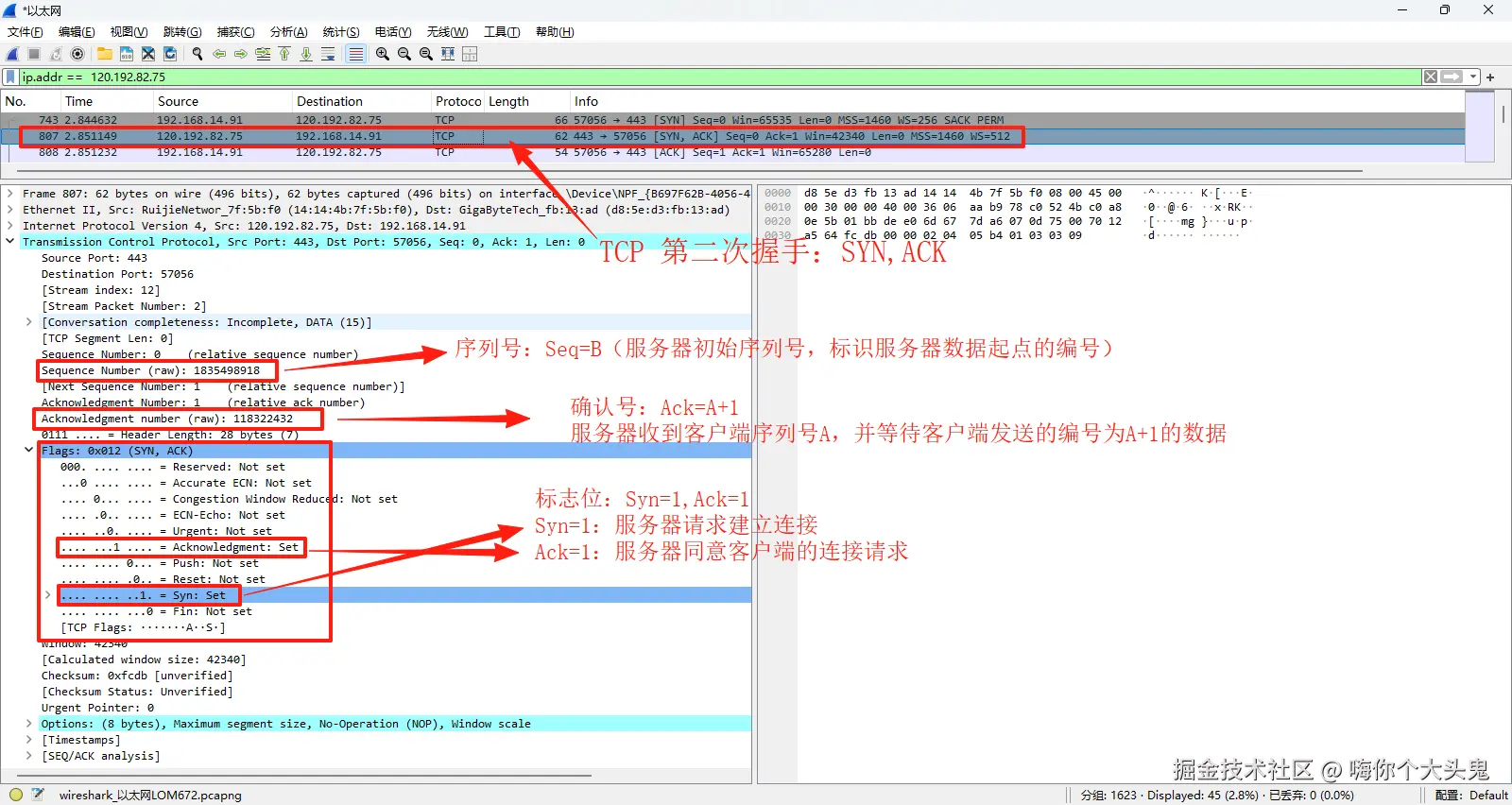Zoom out on packet text
Viewport: 1512px width, 805px height.
404,54
